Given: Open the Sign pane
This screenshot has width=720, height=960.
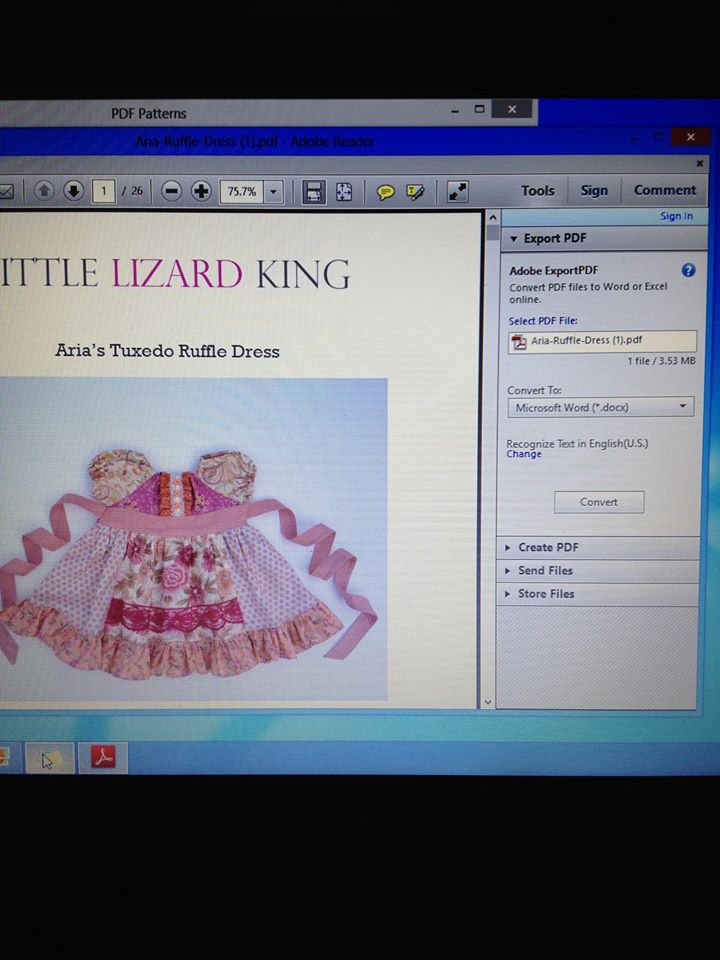Looking at the screenshot, I should [594, 190].
